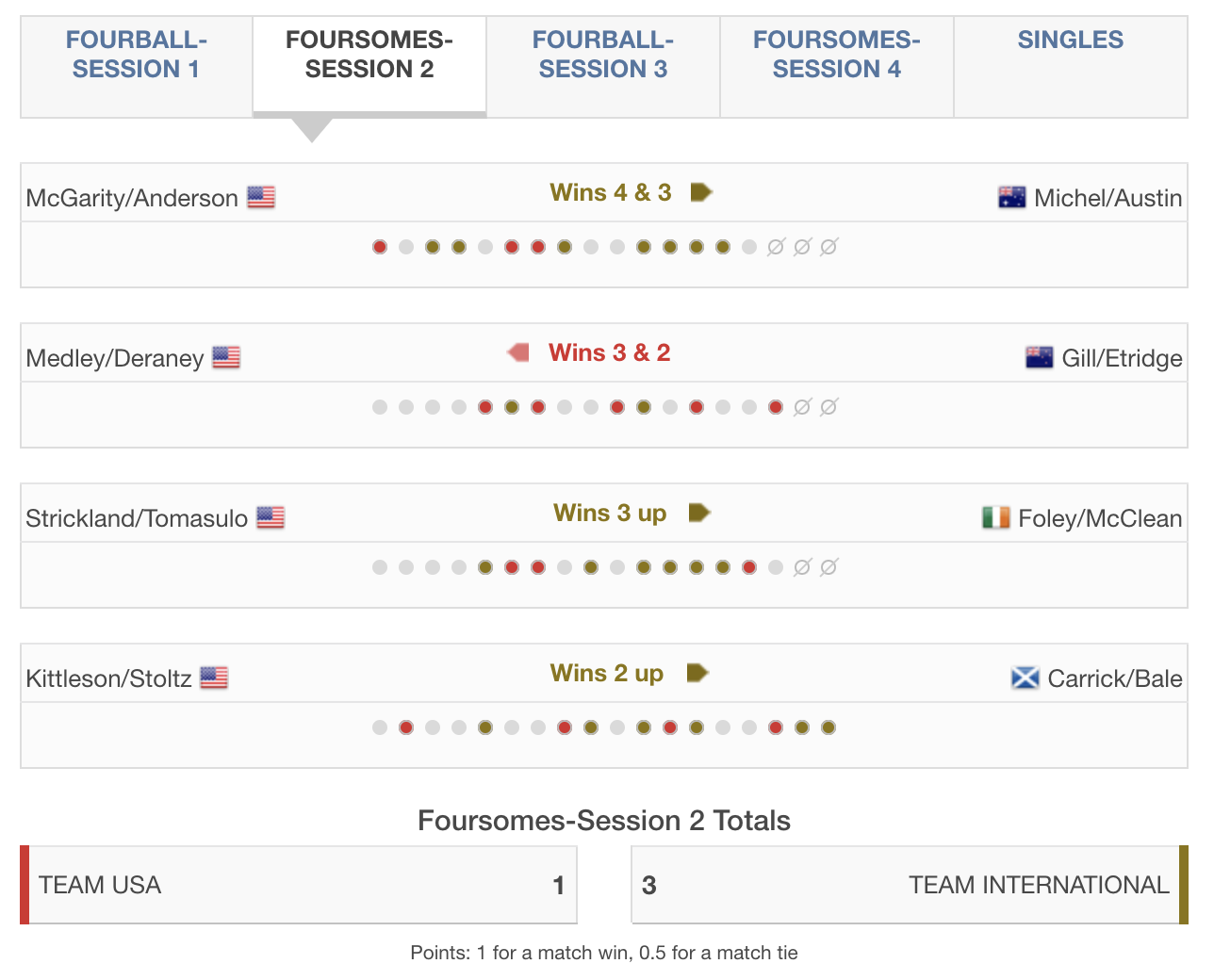Click the 'Wins 3 up' result link

point(609,513)
